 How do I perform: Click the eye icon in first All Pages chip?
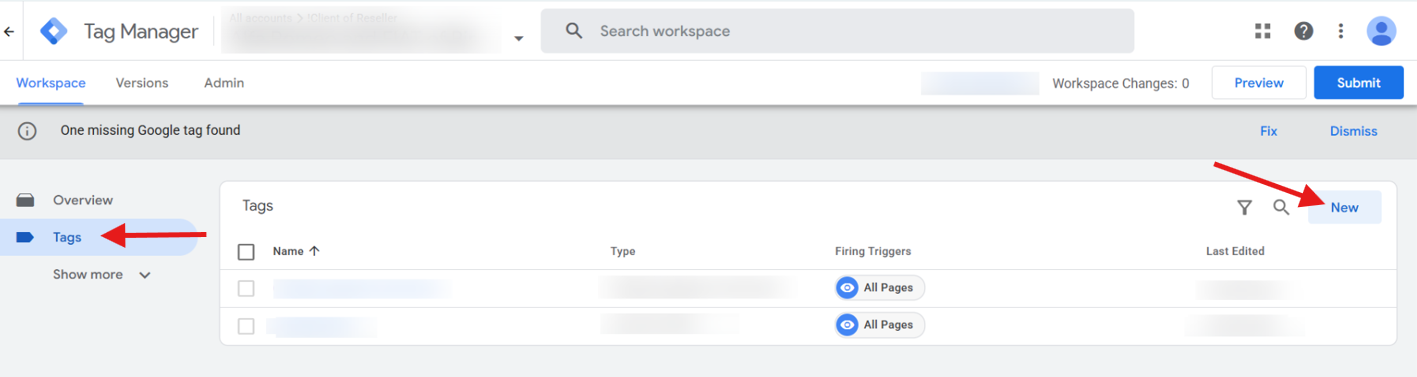848,288
